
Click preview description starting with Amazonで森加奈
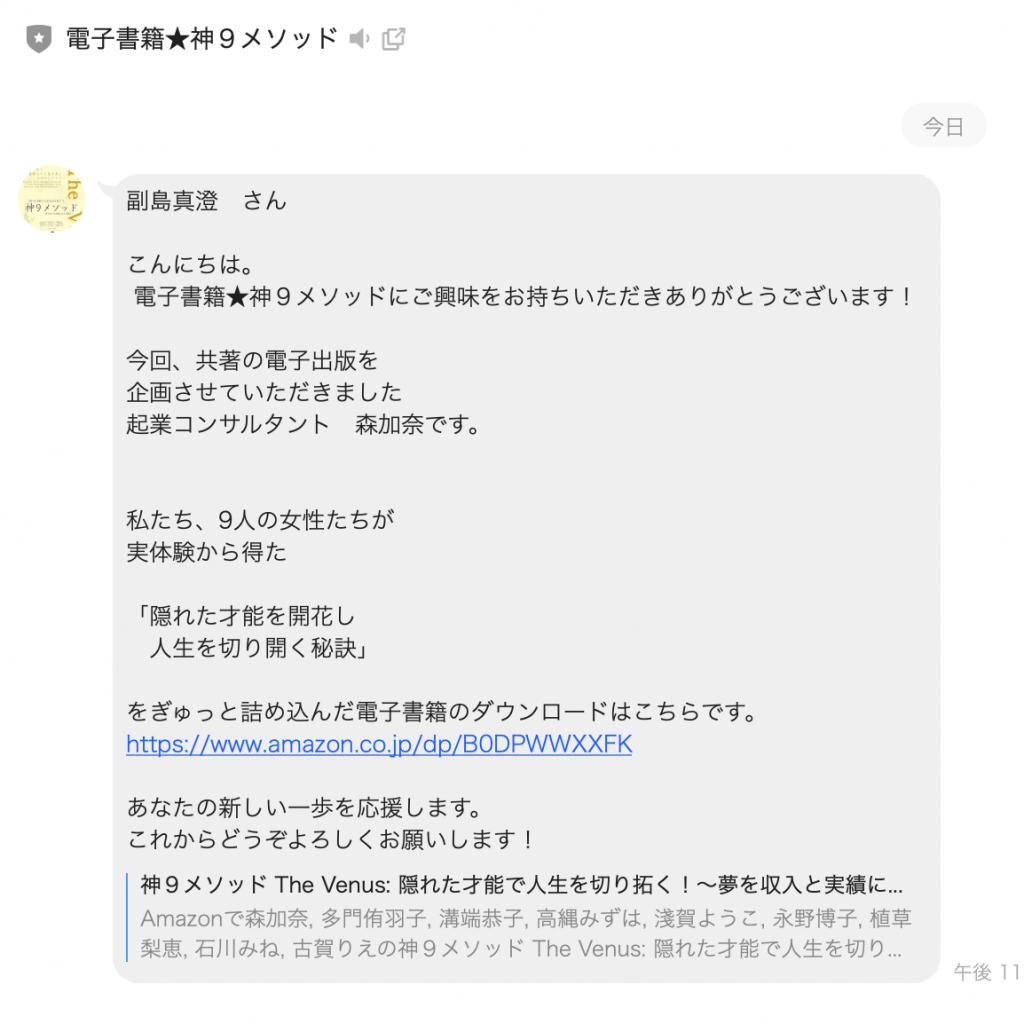click(x=526, y=933)
